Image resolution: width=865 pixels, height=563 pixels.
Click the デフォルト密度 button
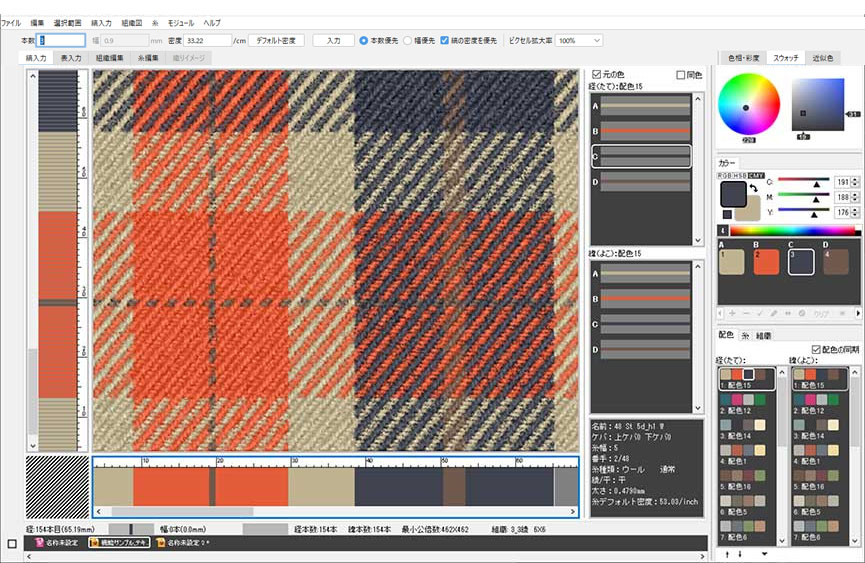pos(276,41)
